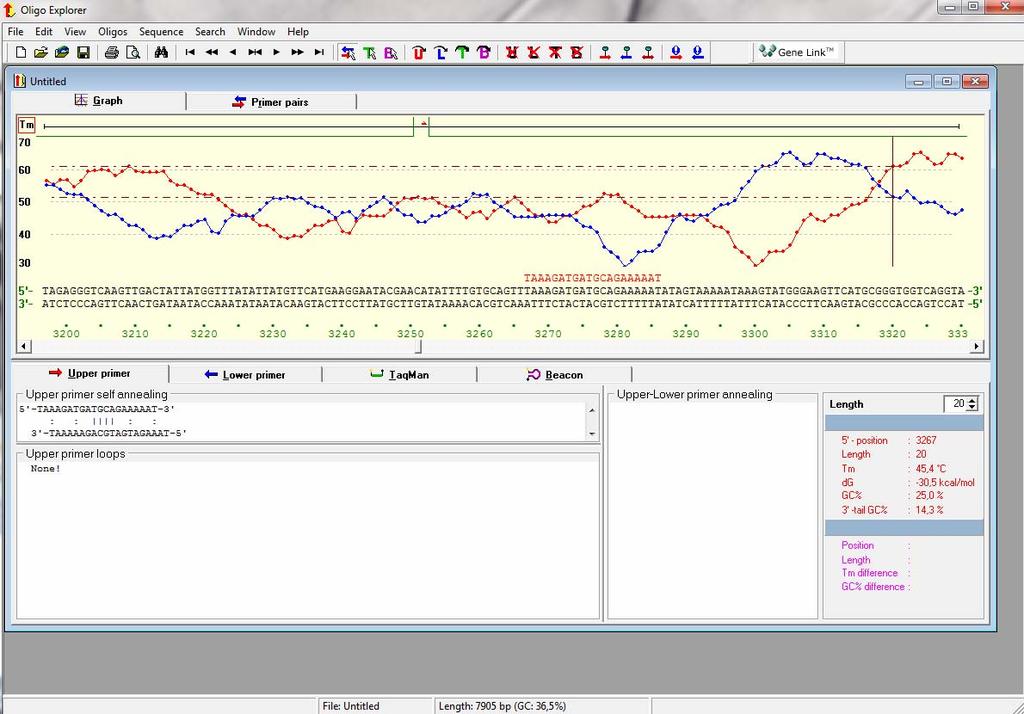The image size is (1024, 714).
Task: Click the center-position arrows toolbar button
Action: pyautogui.click(x=255, y=52)
